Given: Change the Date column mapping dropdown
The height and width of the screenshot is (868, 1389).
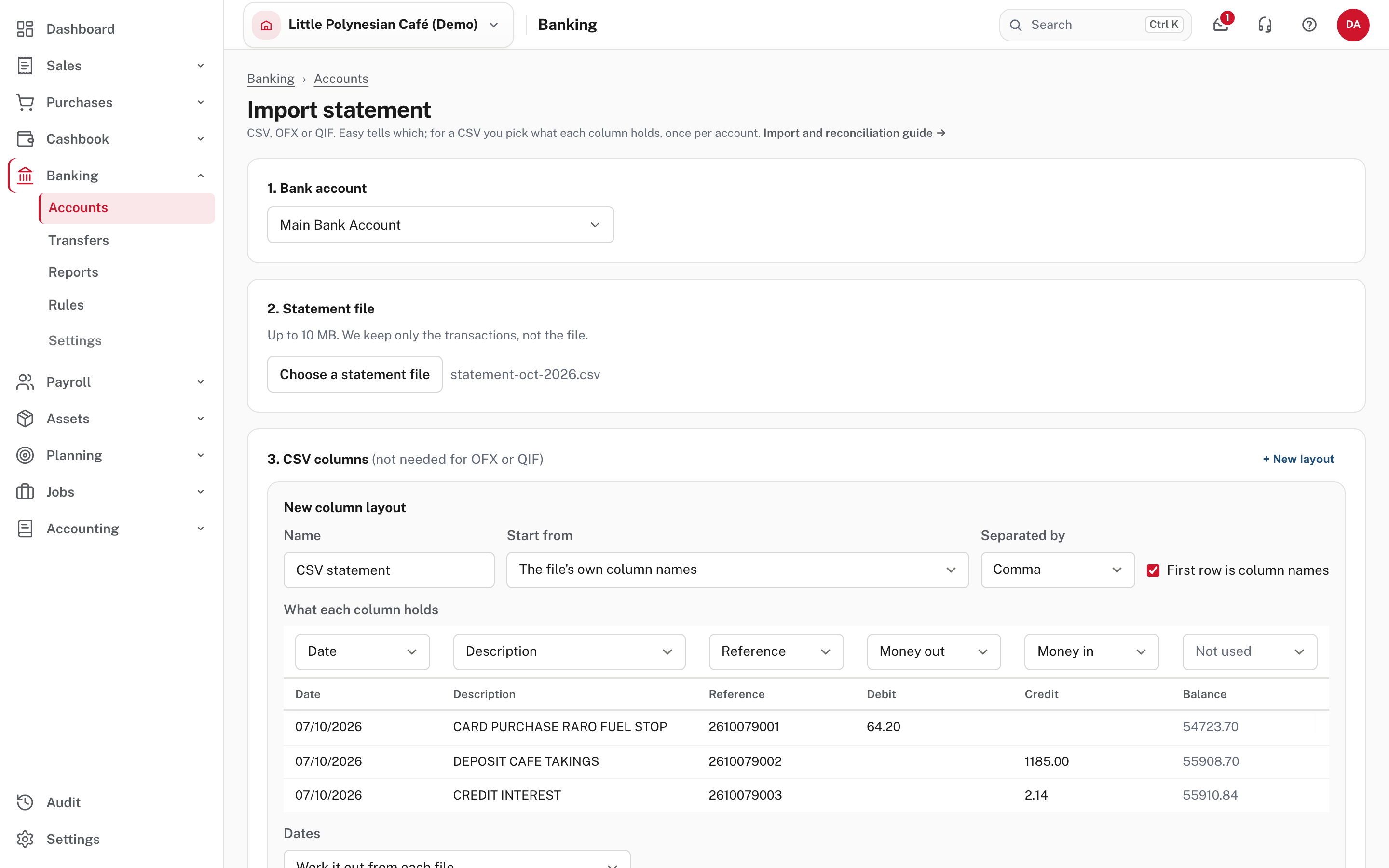Looking at the screenshot, I should point(362,651).
